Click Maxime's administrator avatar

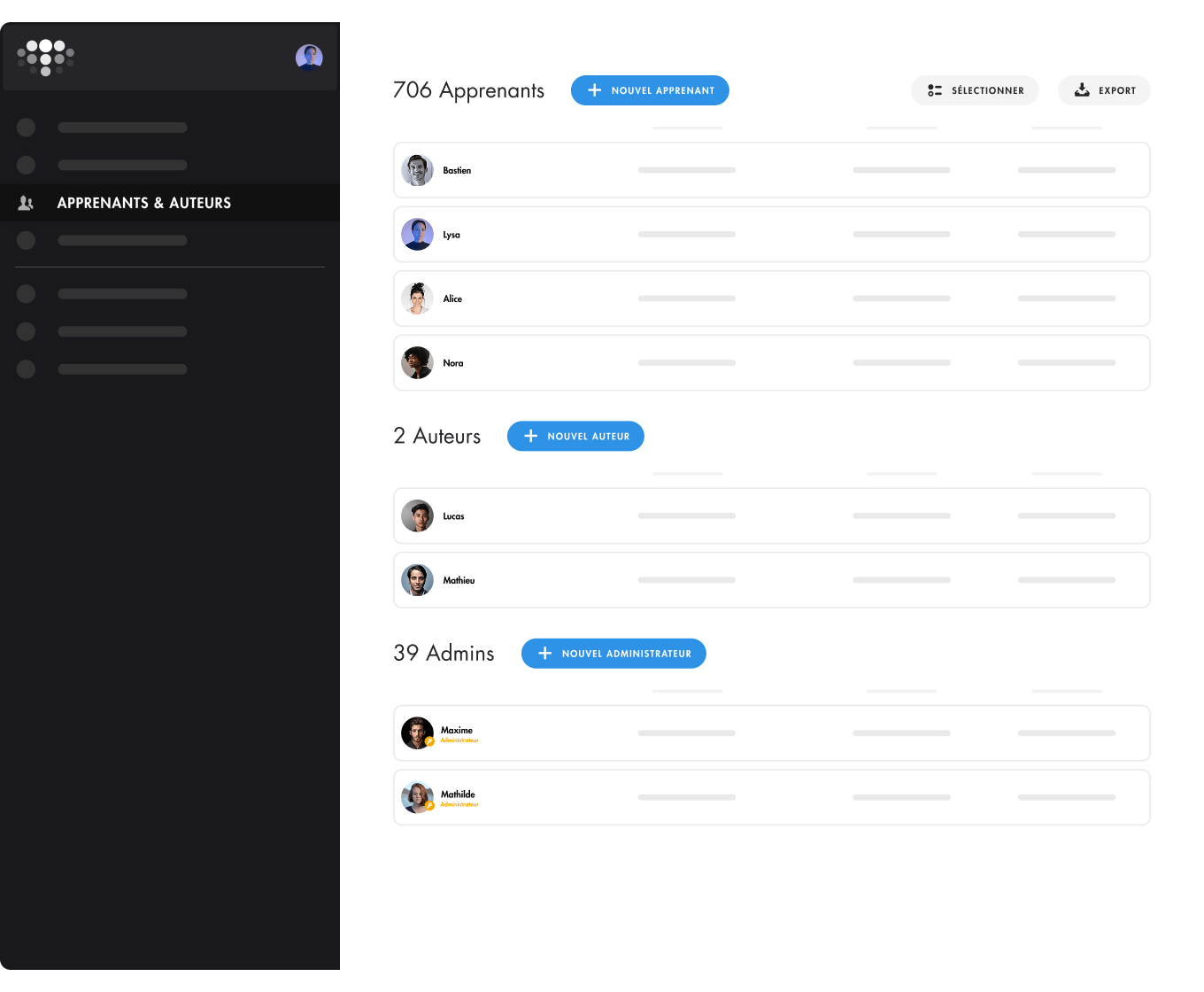417,733
